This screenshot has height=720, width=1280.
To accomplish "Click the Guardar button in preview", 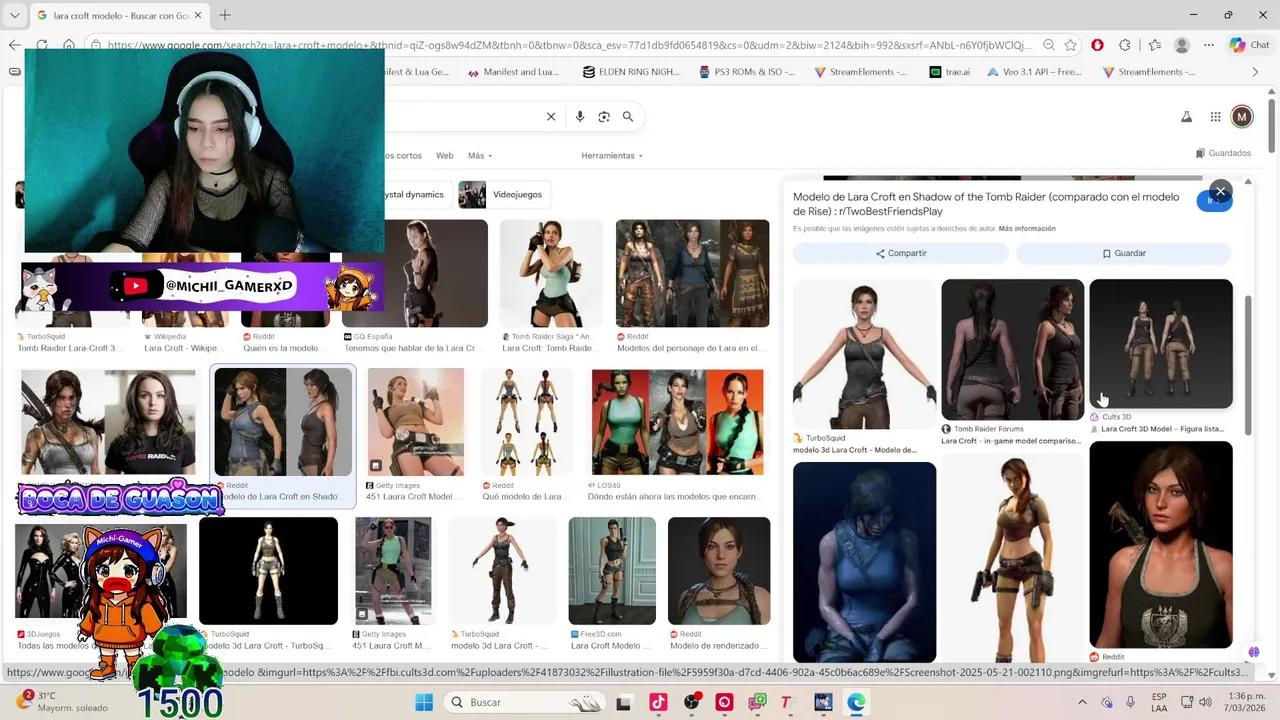I will (x=1123, y=253).
